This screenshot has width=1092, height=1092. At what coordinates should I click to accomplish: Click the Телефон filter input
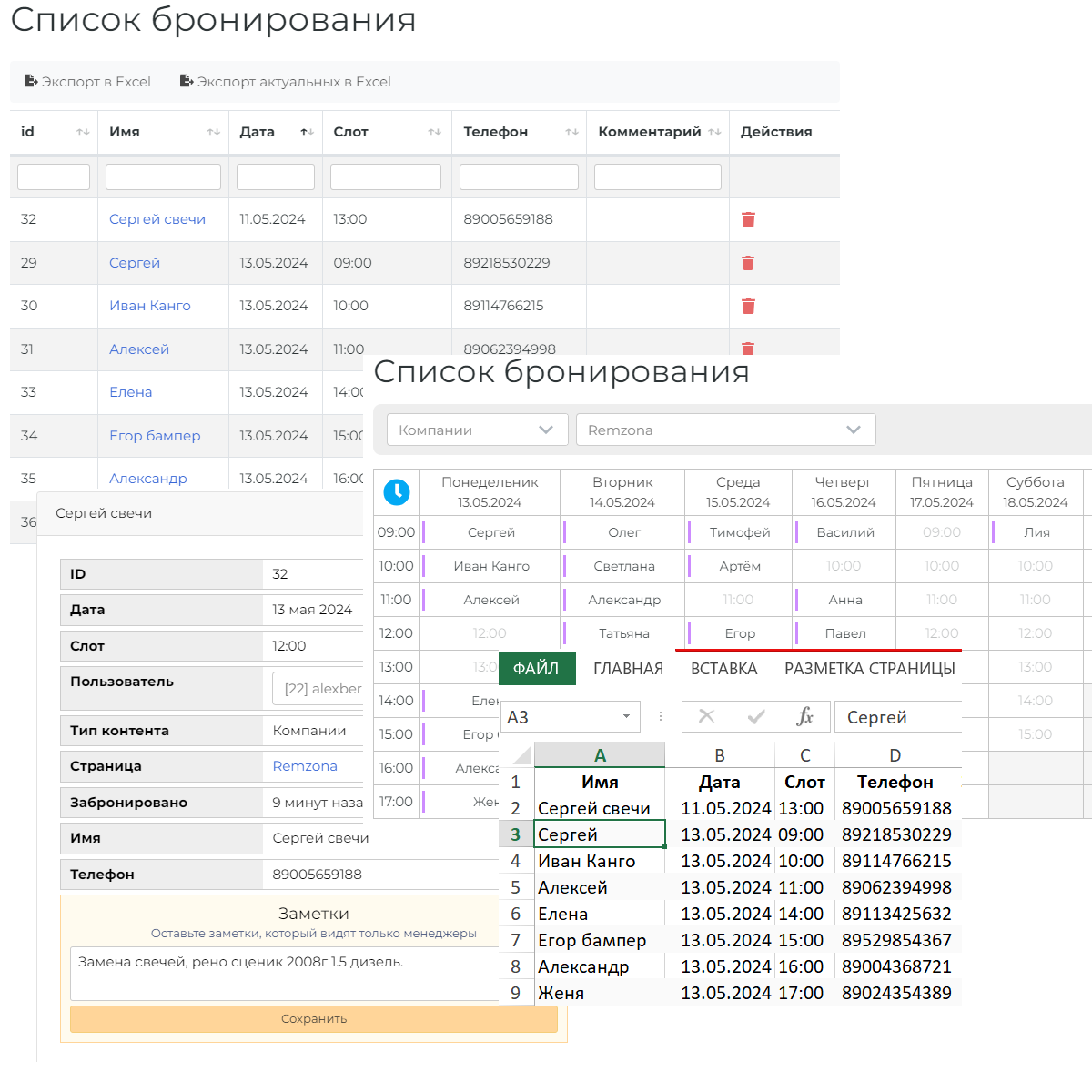coord(519,177)
